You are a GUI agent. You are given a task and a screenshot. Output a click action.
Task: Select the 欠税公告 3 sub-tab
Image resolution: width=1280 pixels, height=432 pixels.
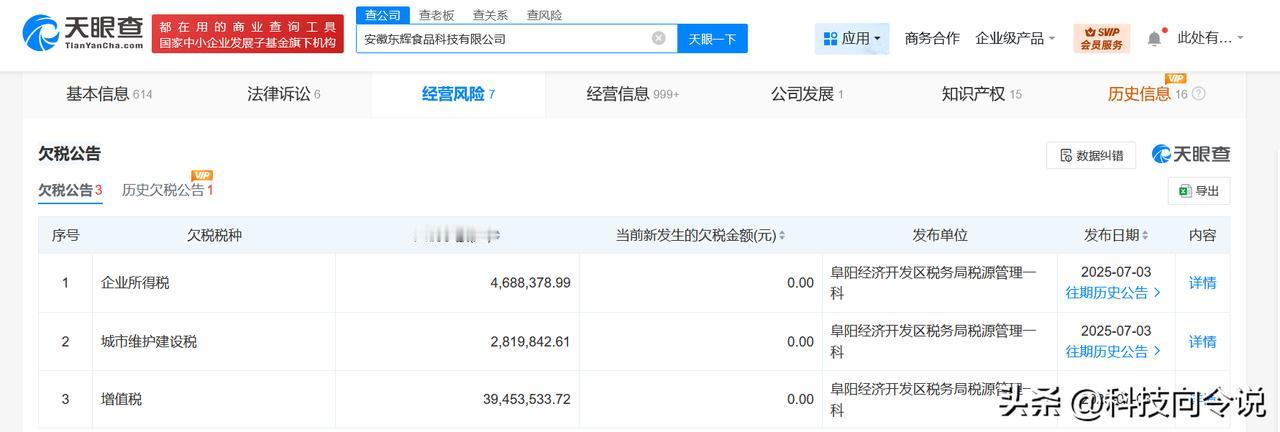tap(70, 190)
